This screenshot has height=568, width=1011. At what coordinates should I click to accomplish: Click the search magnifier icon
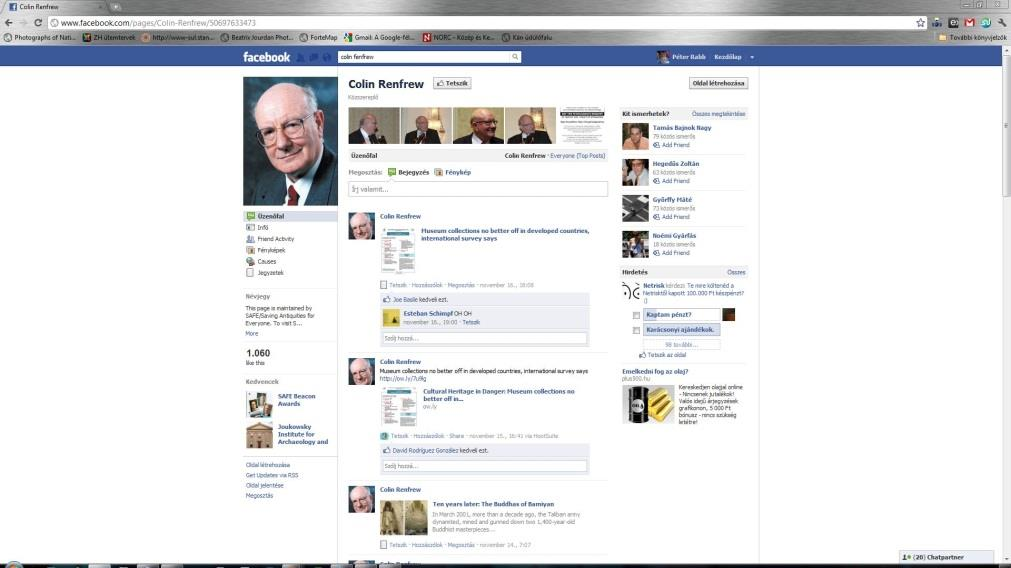coord(515,57)
